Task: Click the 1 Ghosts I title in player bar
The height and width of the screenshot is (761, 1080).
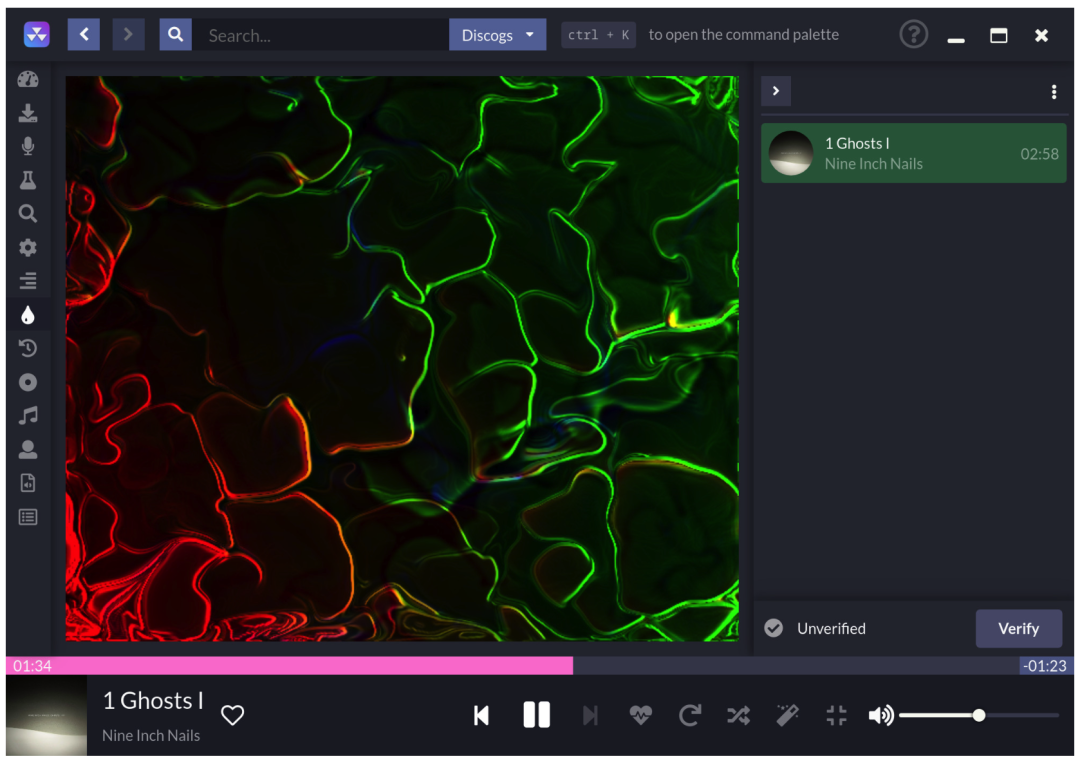Action: 153,701
